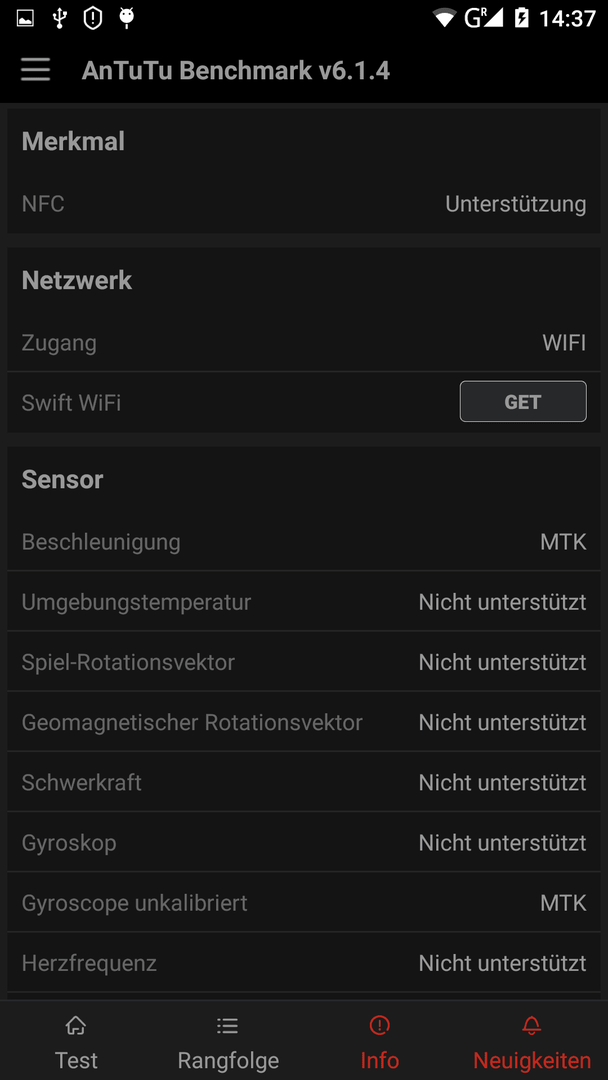Open the hamburger navigation menu
The height and width of the screenshot is (1080, 608).
point(35,70)
